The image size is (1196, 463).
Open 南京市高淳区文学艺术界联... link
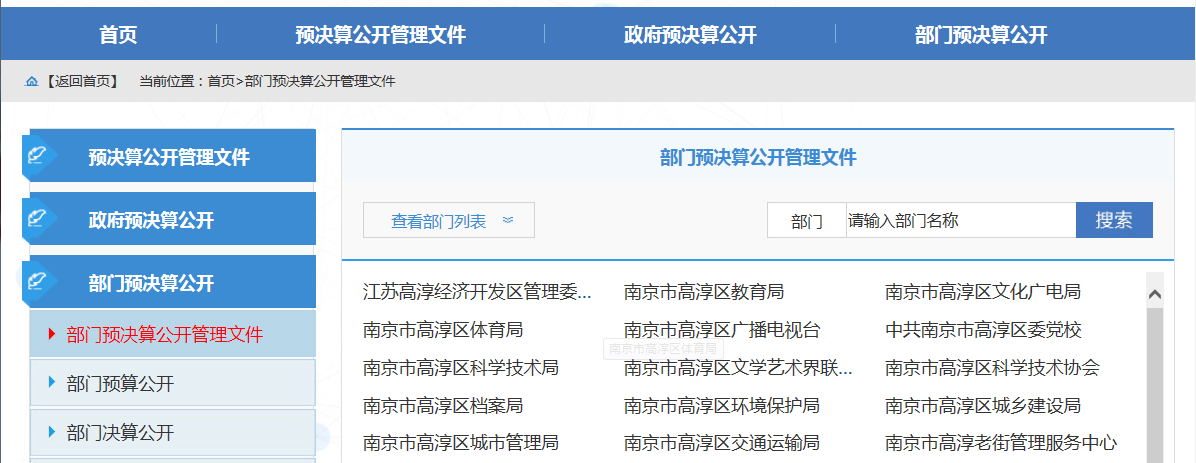738,368
